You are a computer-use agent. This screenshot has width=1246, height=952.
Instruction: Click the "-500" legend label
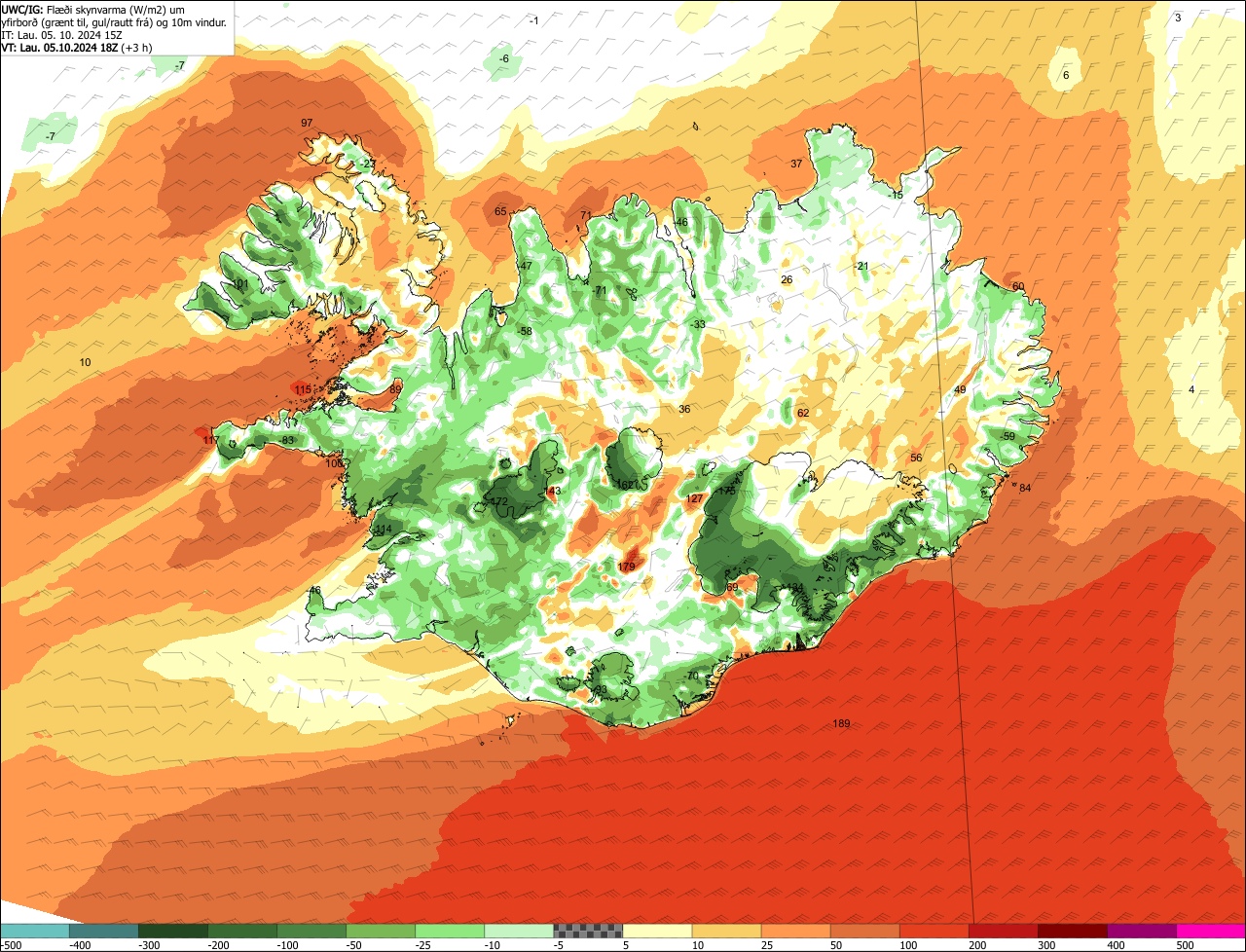point(11,945)
